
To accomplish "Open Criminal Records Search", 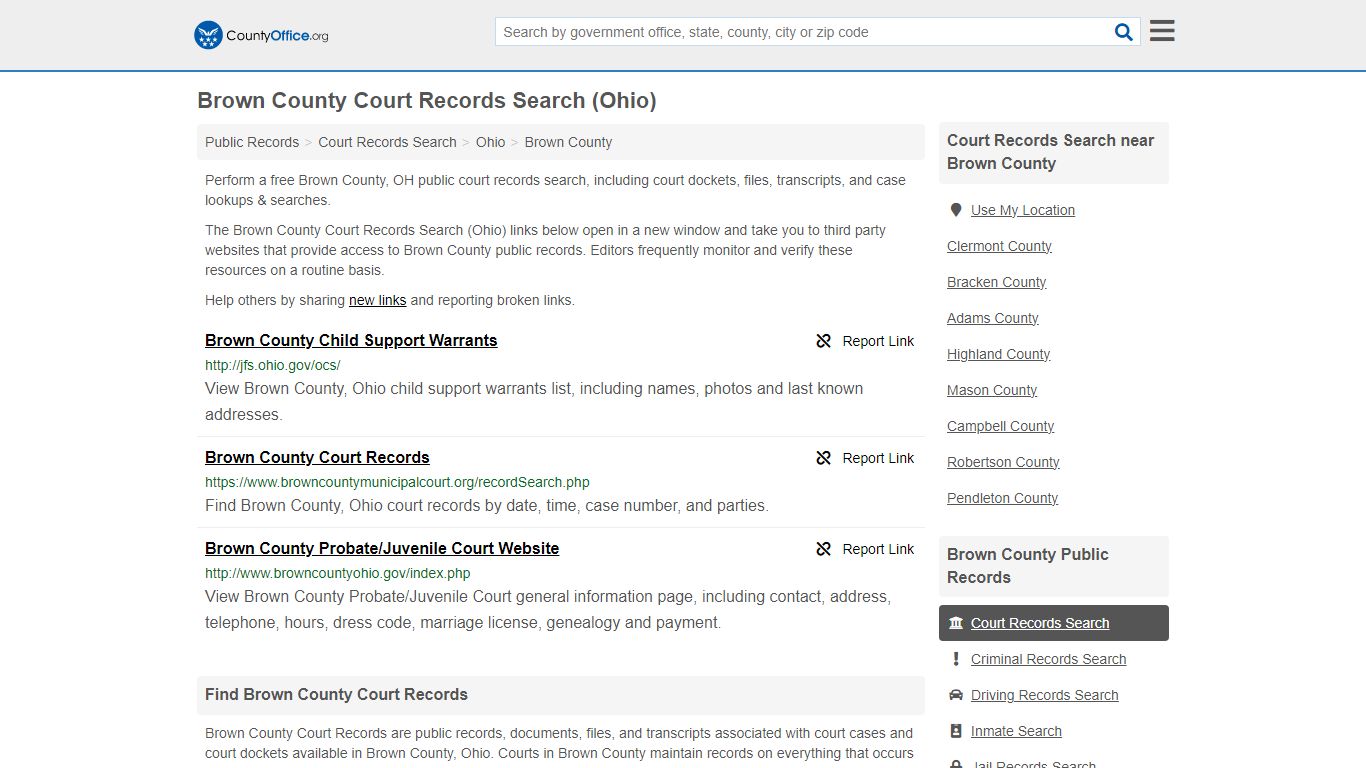I will [1048, 659].
